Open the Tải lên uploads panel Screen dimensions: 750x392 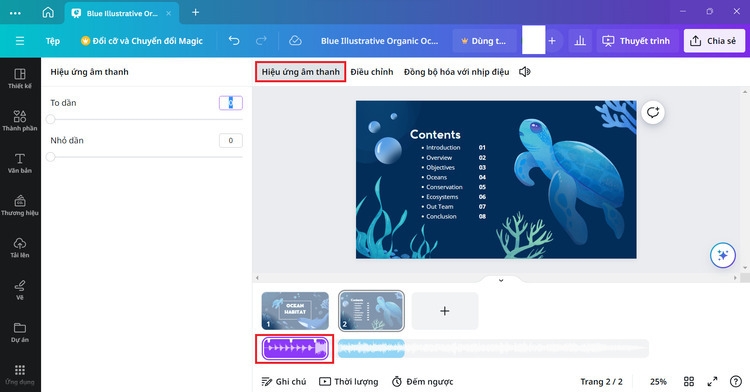point(20,248)
